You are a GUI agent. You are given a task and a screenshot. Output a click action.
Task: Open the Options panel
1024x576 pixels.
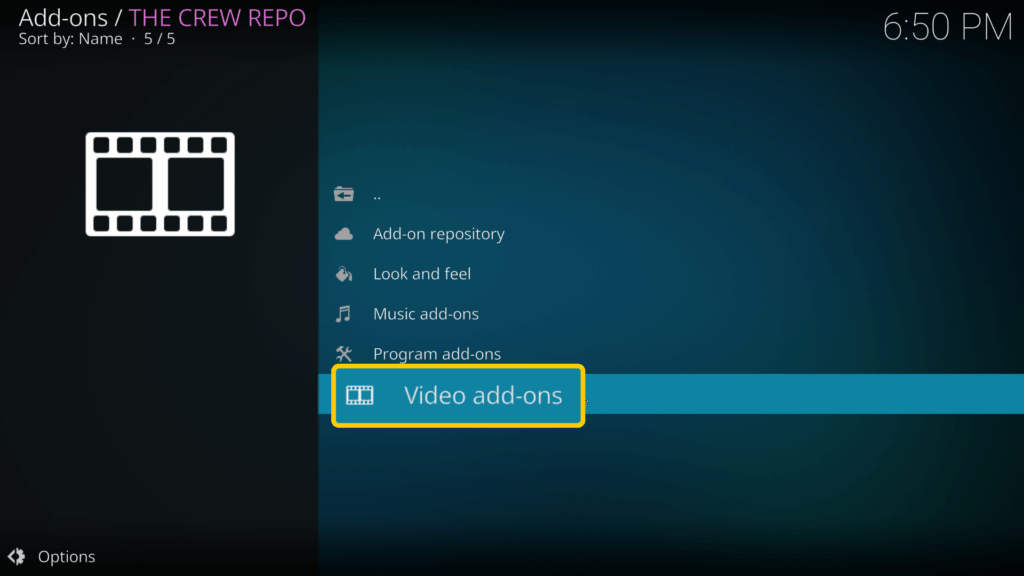pos(66,556)
